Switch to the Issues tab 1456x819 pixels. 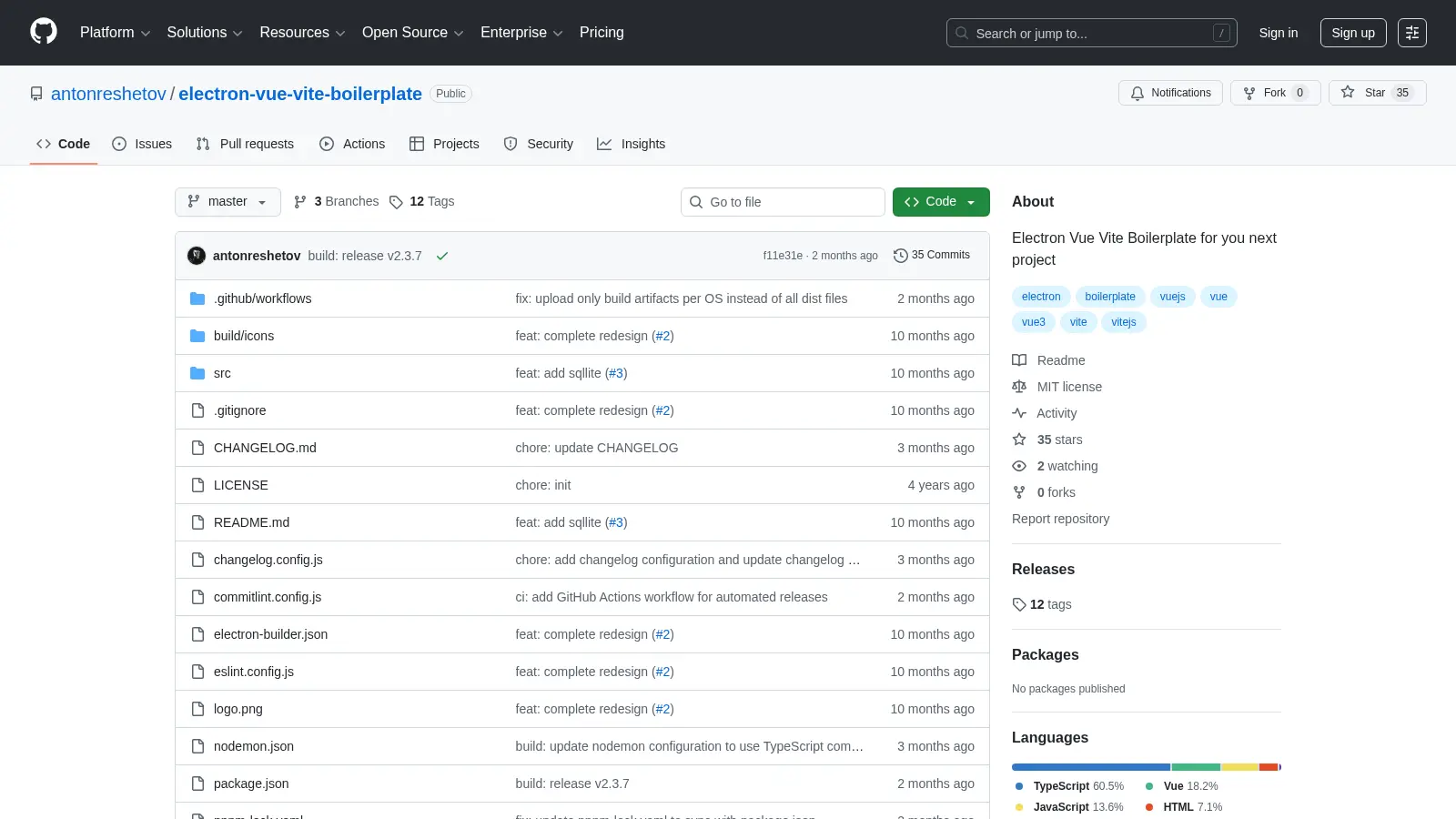pyautogui.click(x=142, y=144)
